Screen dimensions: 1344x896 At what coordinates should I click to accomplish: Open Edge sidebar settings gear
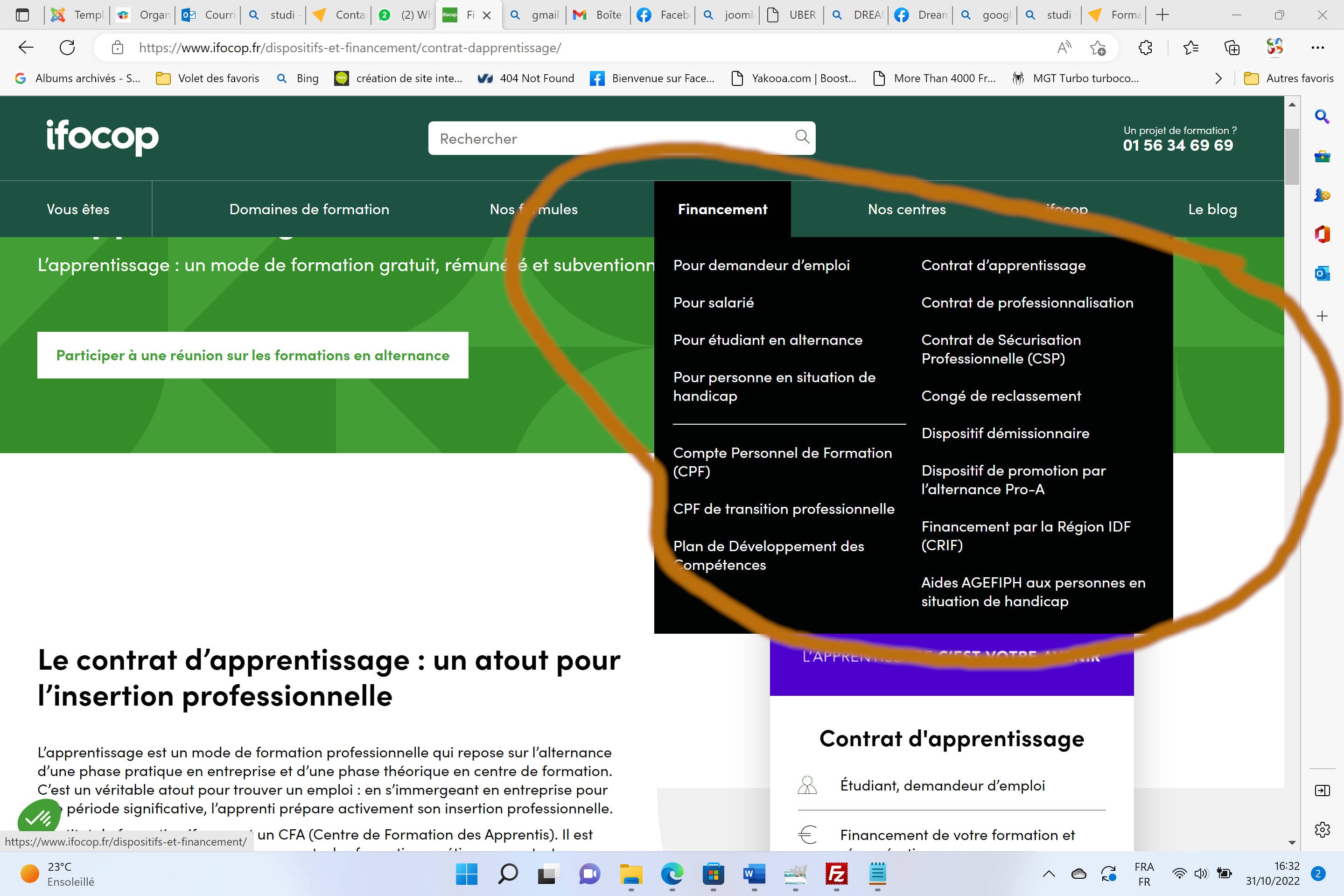1322,829
